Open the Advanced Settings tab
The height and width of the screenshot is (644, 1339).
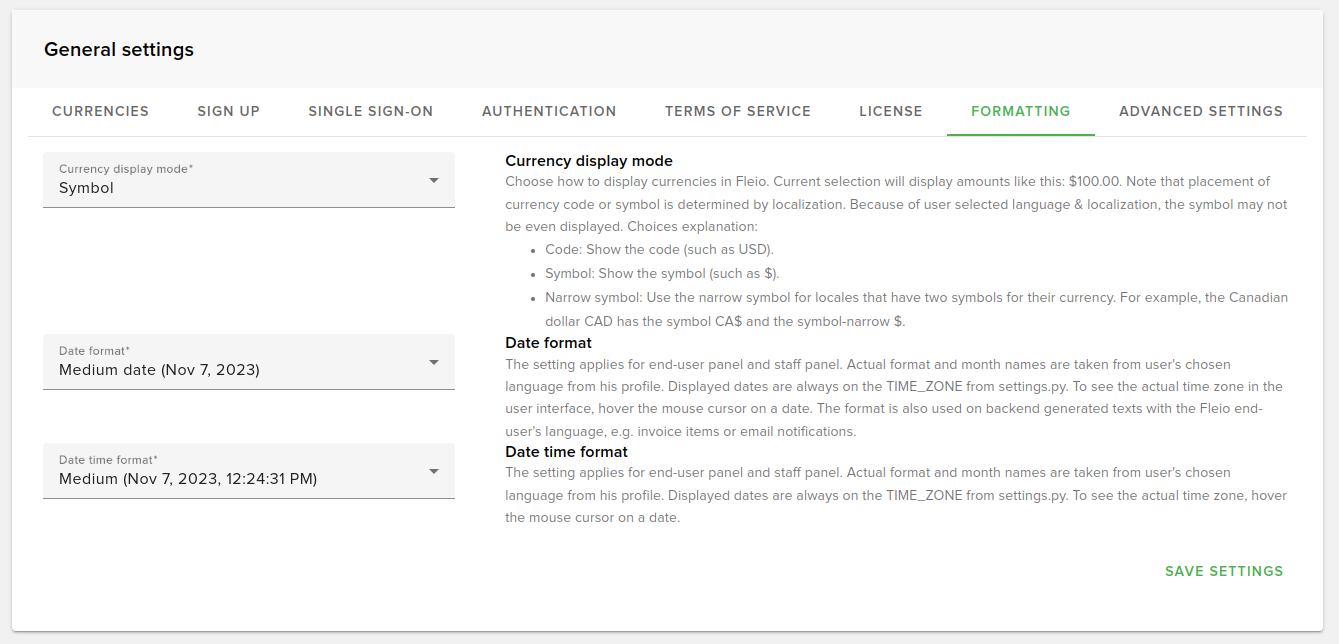[x=1200, y=111]
